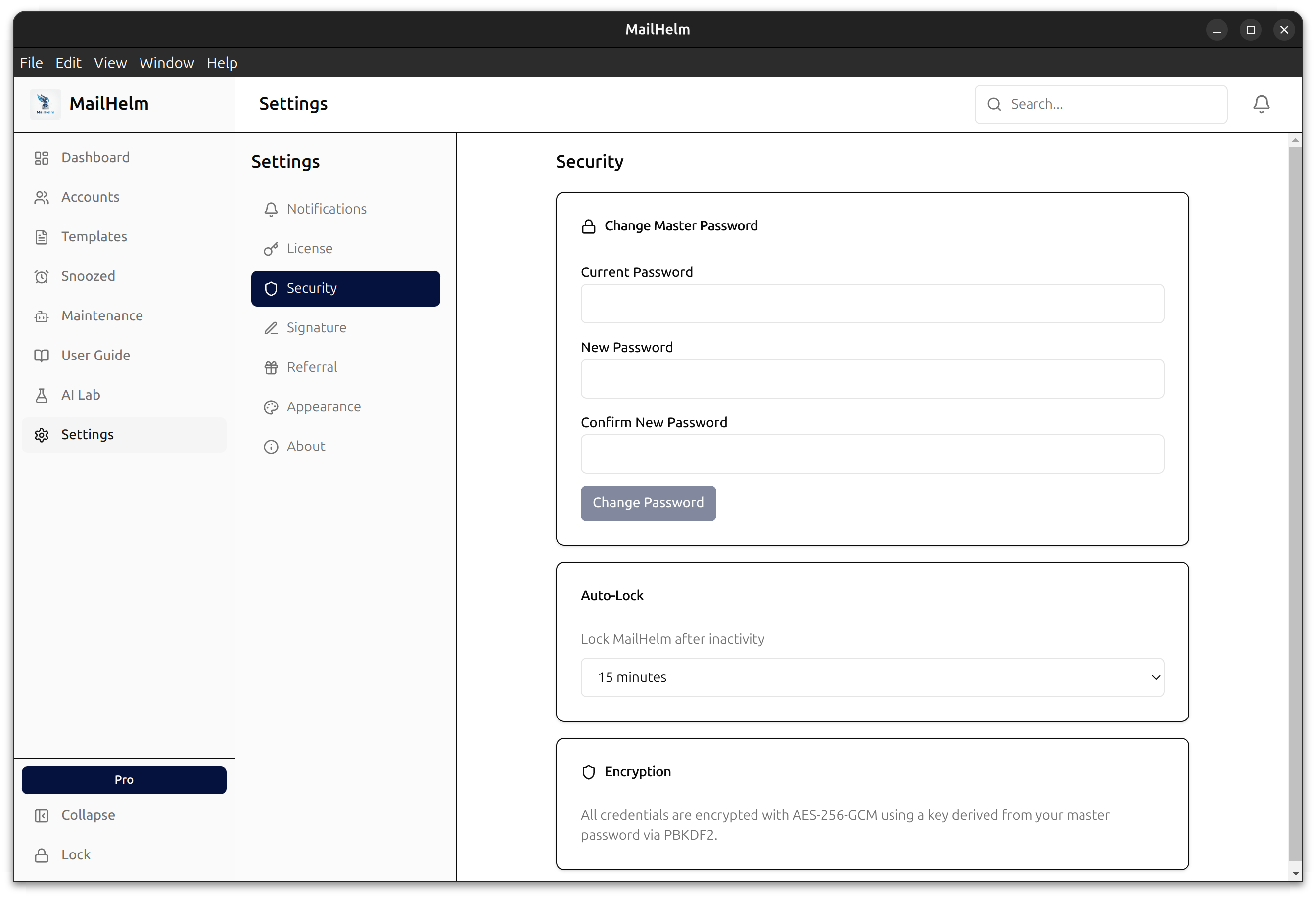
Task: Click the Snoozed alarm clock icon
Action: pyautogui.click(x=42, y=277)
